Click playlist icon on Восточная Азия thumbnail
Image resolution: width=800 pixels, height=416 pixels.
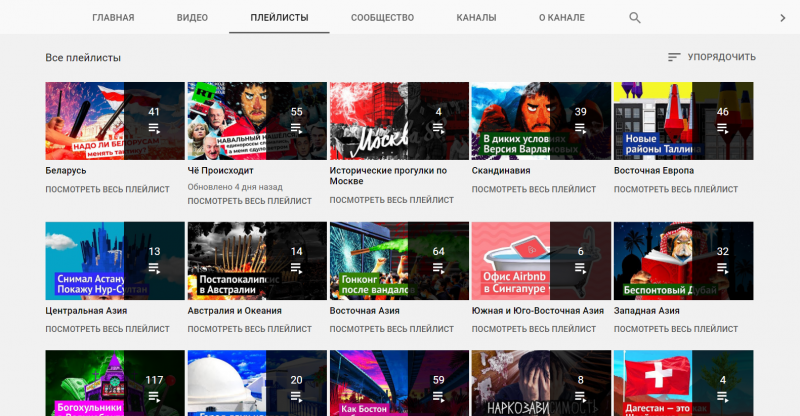[x=438, y=268]
